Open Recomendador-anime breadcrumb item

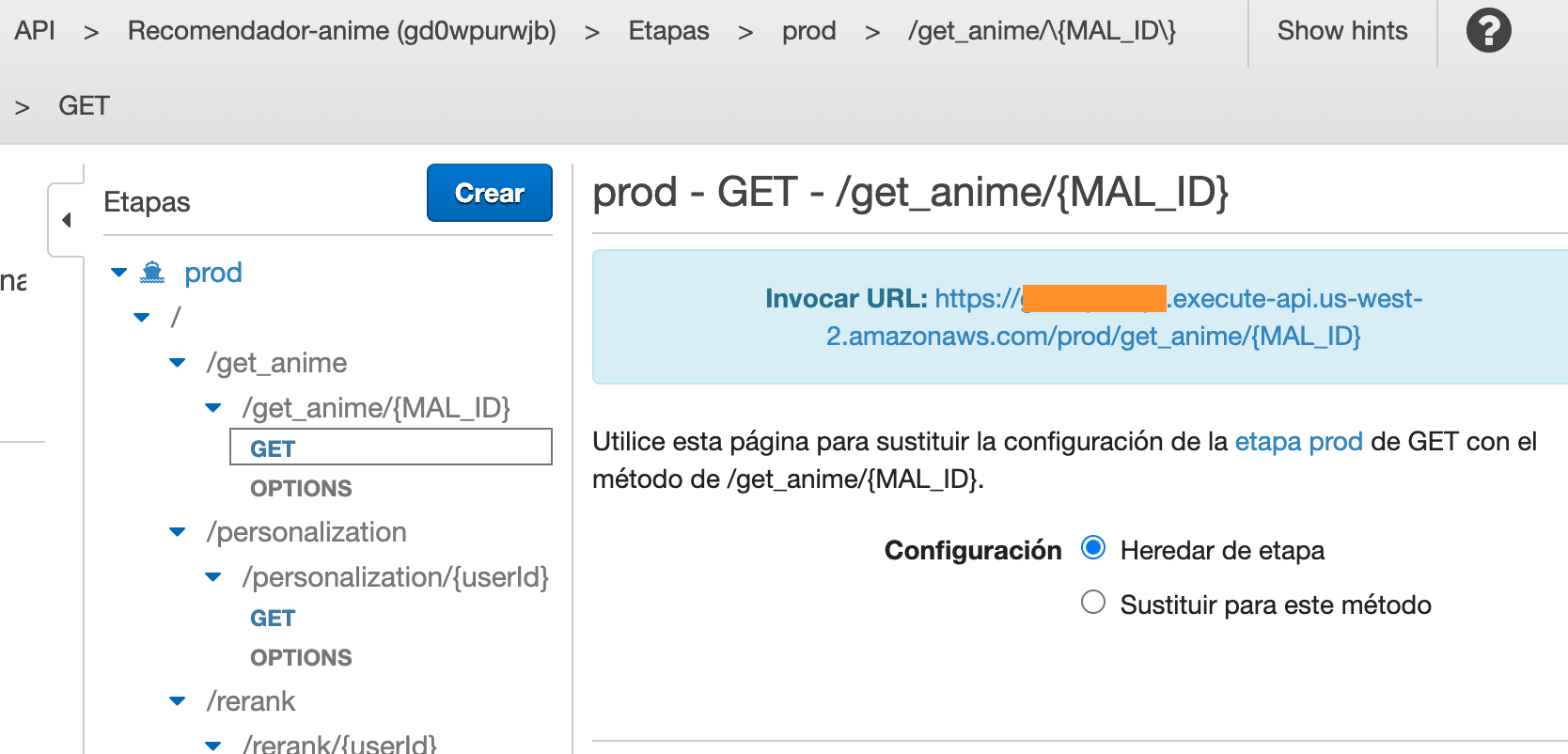[x=341, y=31]
